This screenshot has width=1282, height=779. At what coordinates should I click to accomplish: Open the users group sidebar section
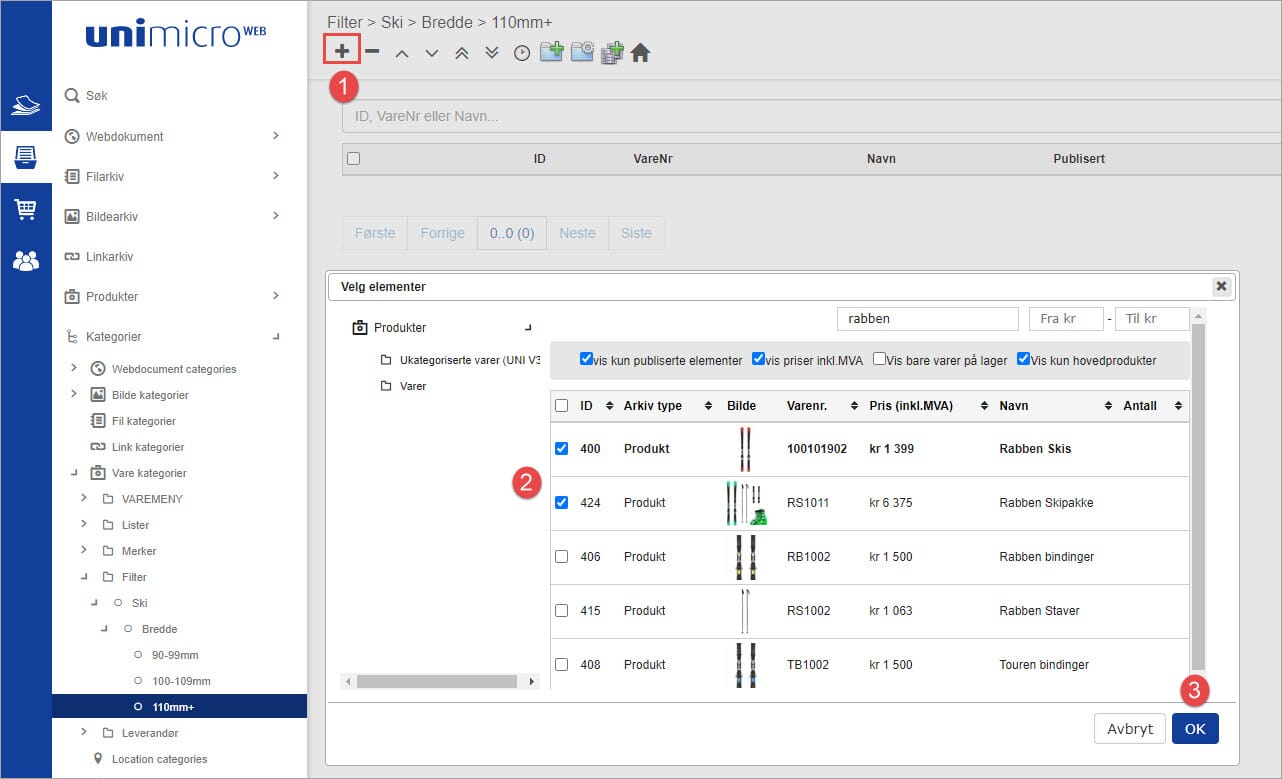point(26,261)
